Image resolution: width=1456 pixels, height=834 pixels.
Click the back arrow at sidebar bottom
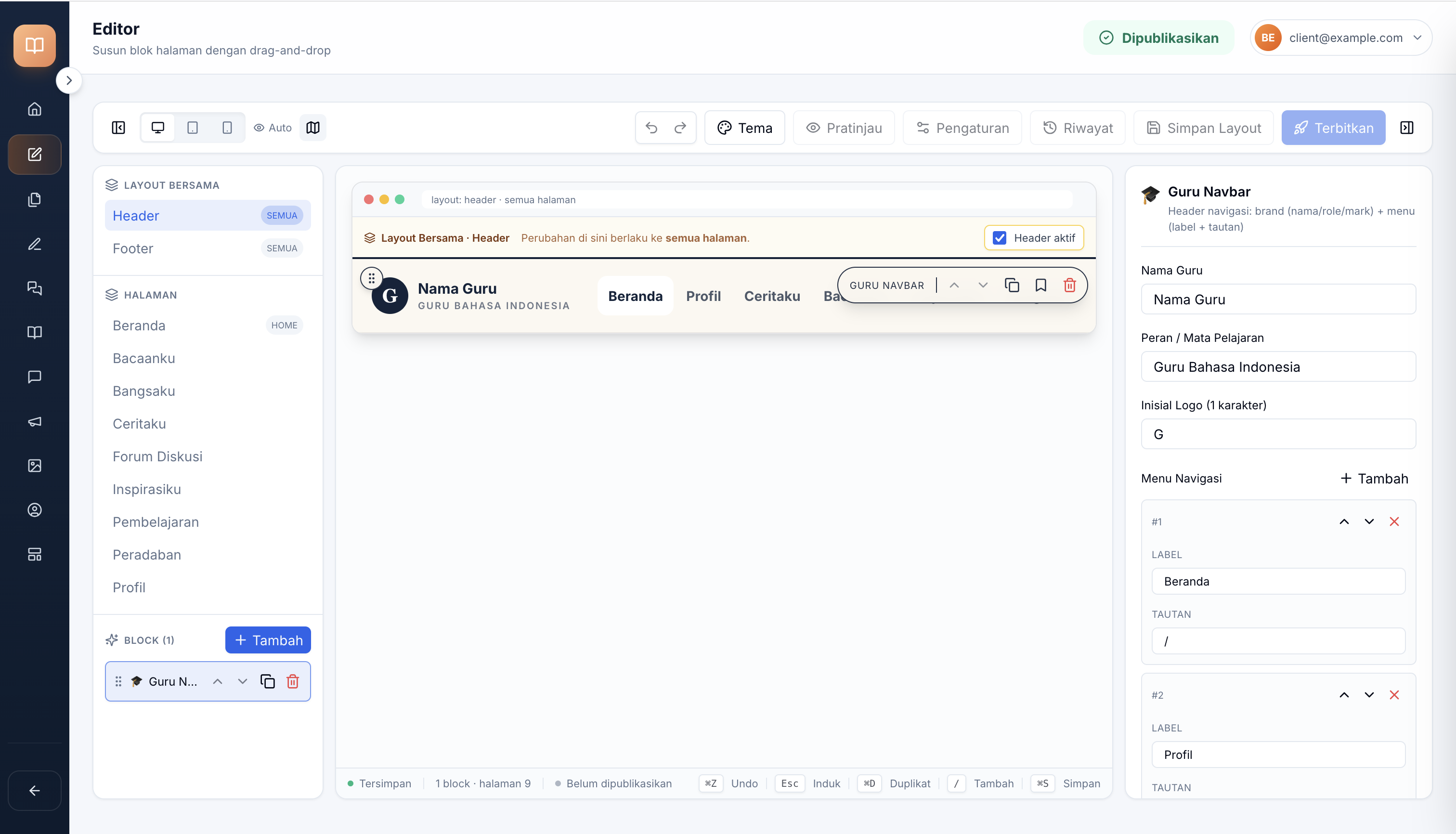35,791
